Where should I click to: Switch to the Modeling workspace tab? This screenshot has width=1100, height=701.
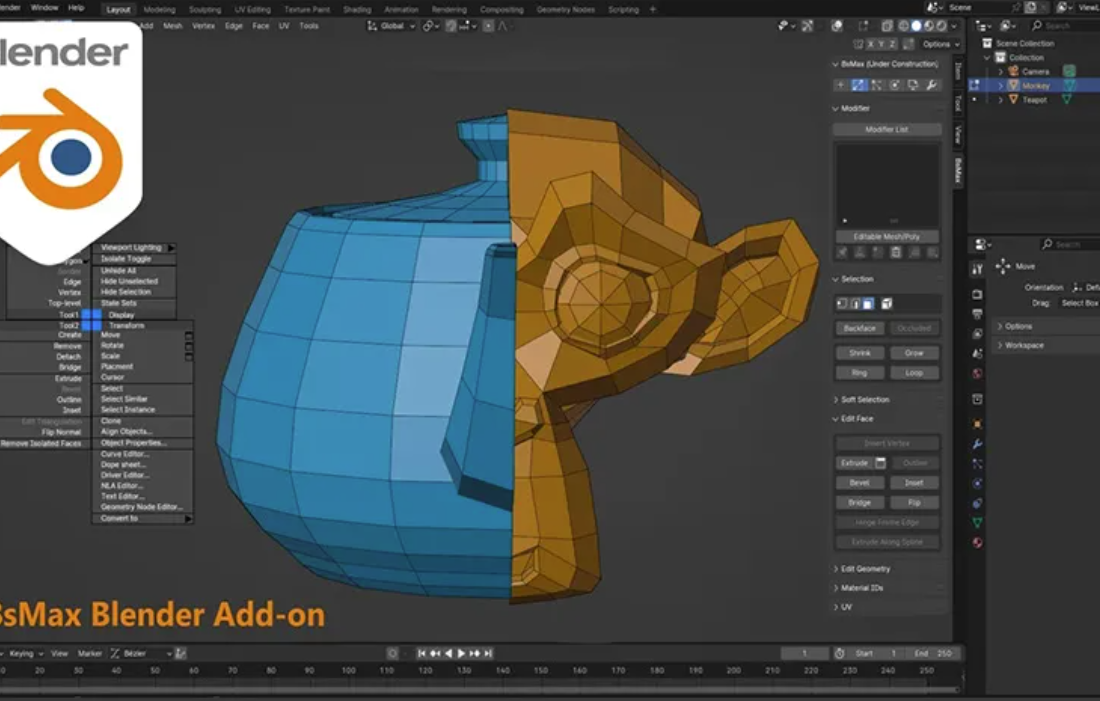point(159,10)
